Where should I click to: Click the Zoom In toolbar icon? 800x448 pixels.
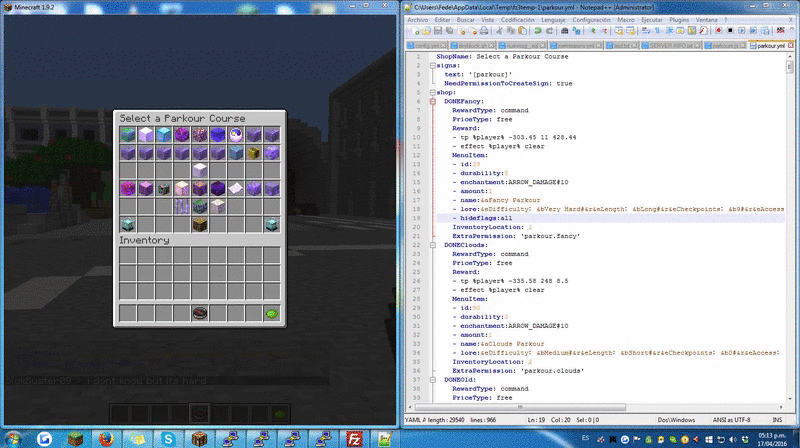pyautogui.click(x=592, y=31)
